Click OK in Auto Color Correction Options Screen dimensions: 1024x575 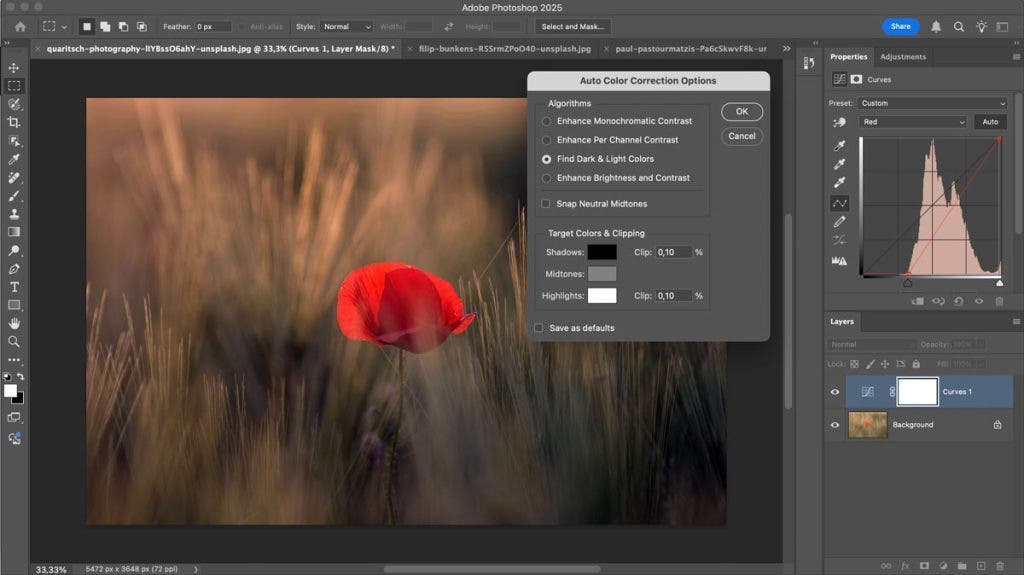click(x=742, y=112)
